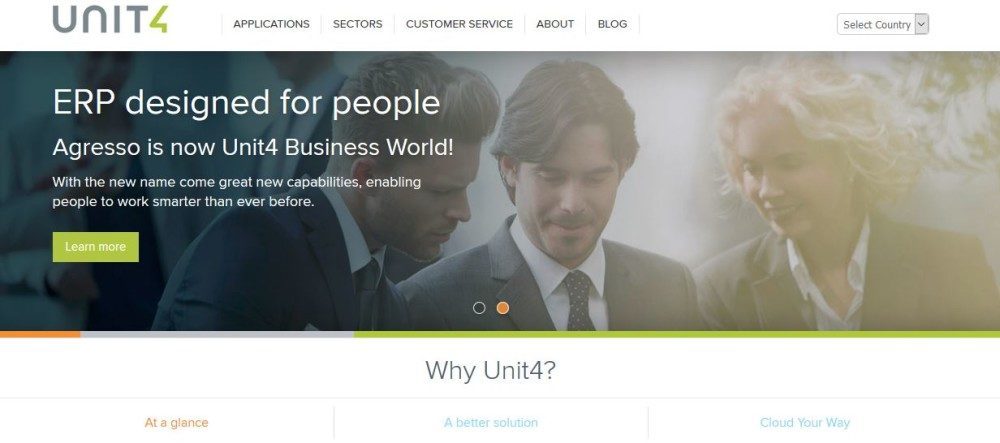
Task: Open the Applications menu
Action: pyautogui.click(x=271, y=24)
